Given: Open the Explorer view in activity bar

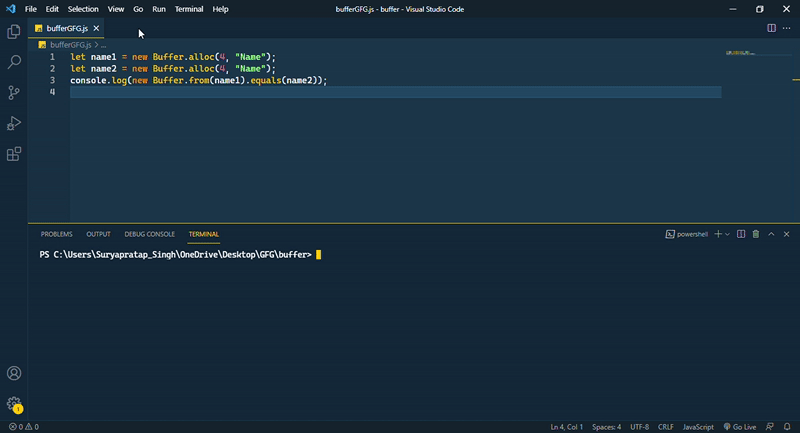Looking at the screenshot, I should coord(14,32).
